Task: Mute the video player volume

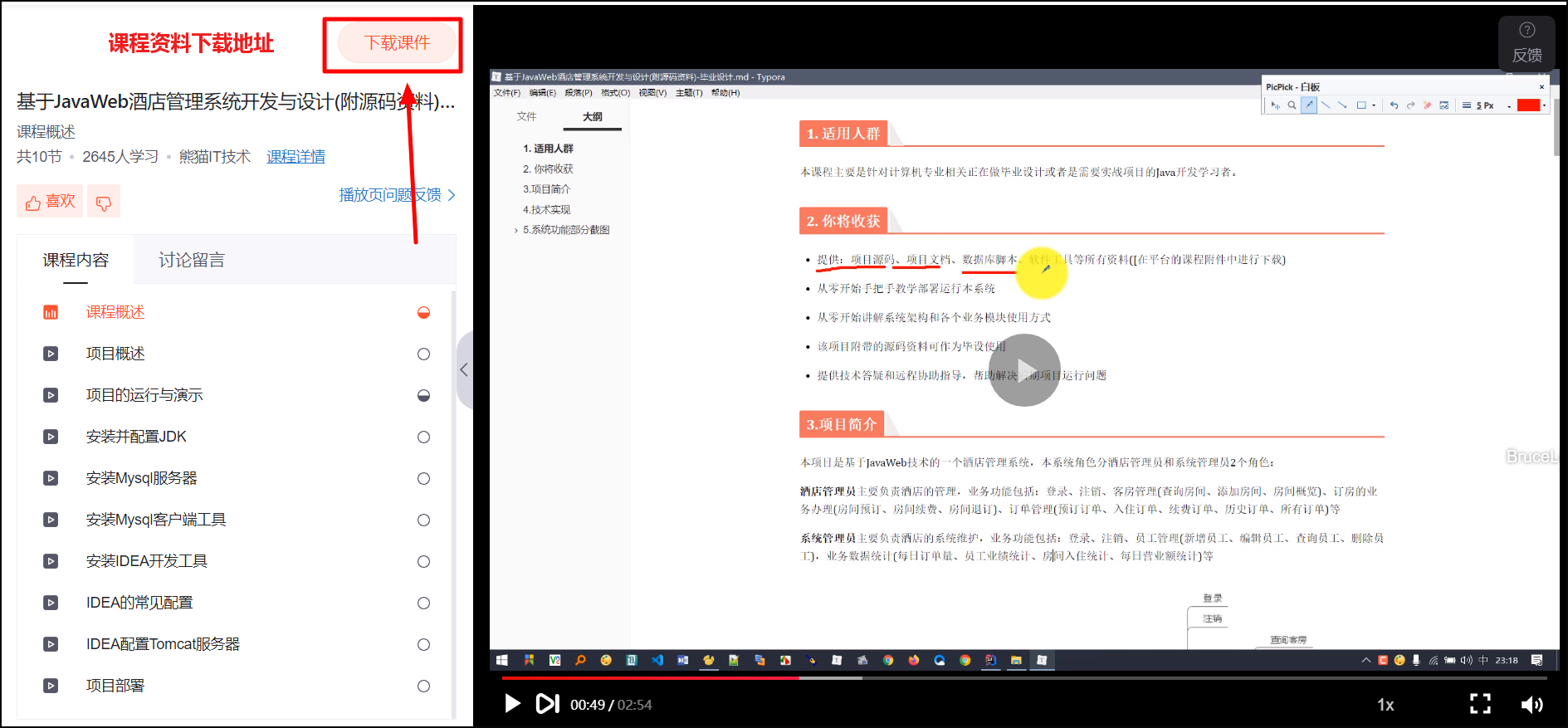Action: [1531, 704]
